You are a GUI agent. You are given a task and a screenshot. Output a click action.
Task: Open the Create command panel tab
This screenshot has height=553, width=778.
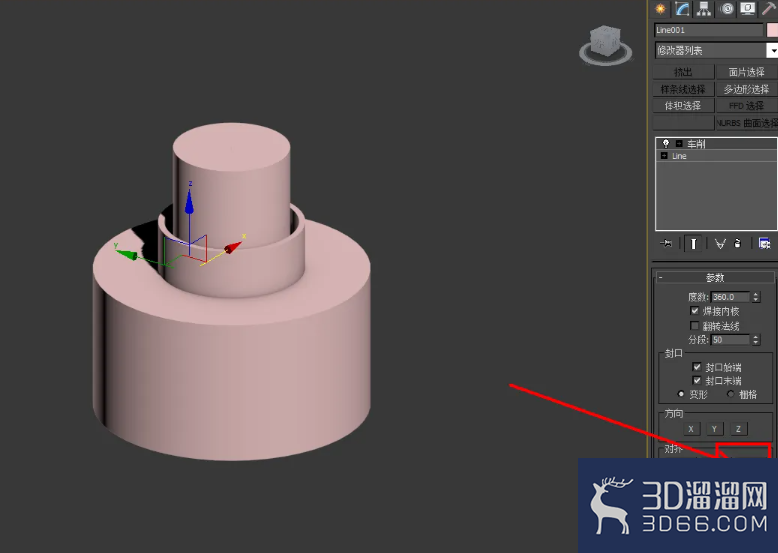click(660, 9)
